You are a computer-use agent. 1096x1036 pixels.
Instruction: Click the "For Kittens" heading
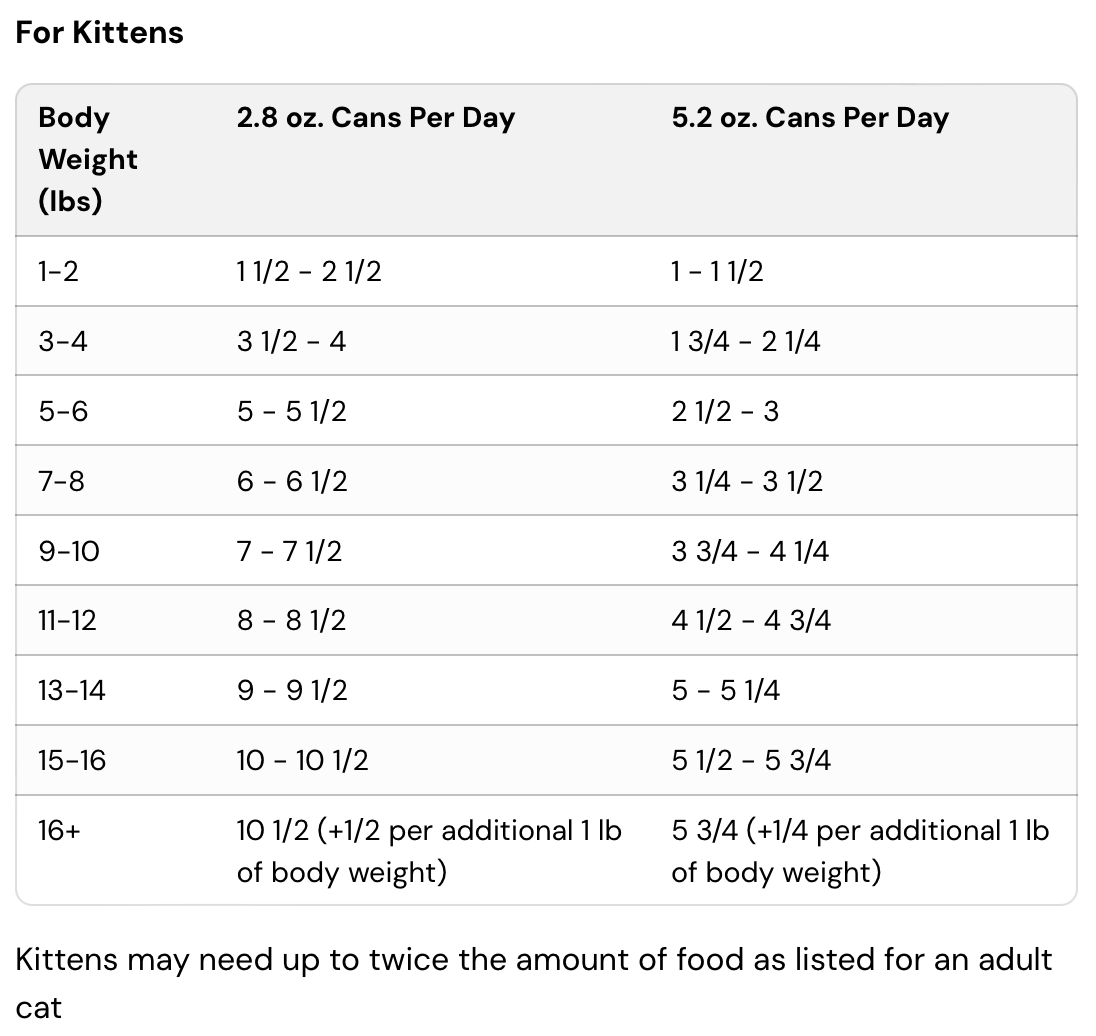point(99,32)
